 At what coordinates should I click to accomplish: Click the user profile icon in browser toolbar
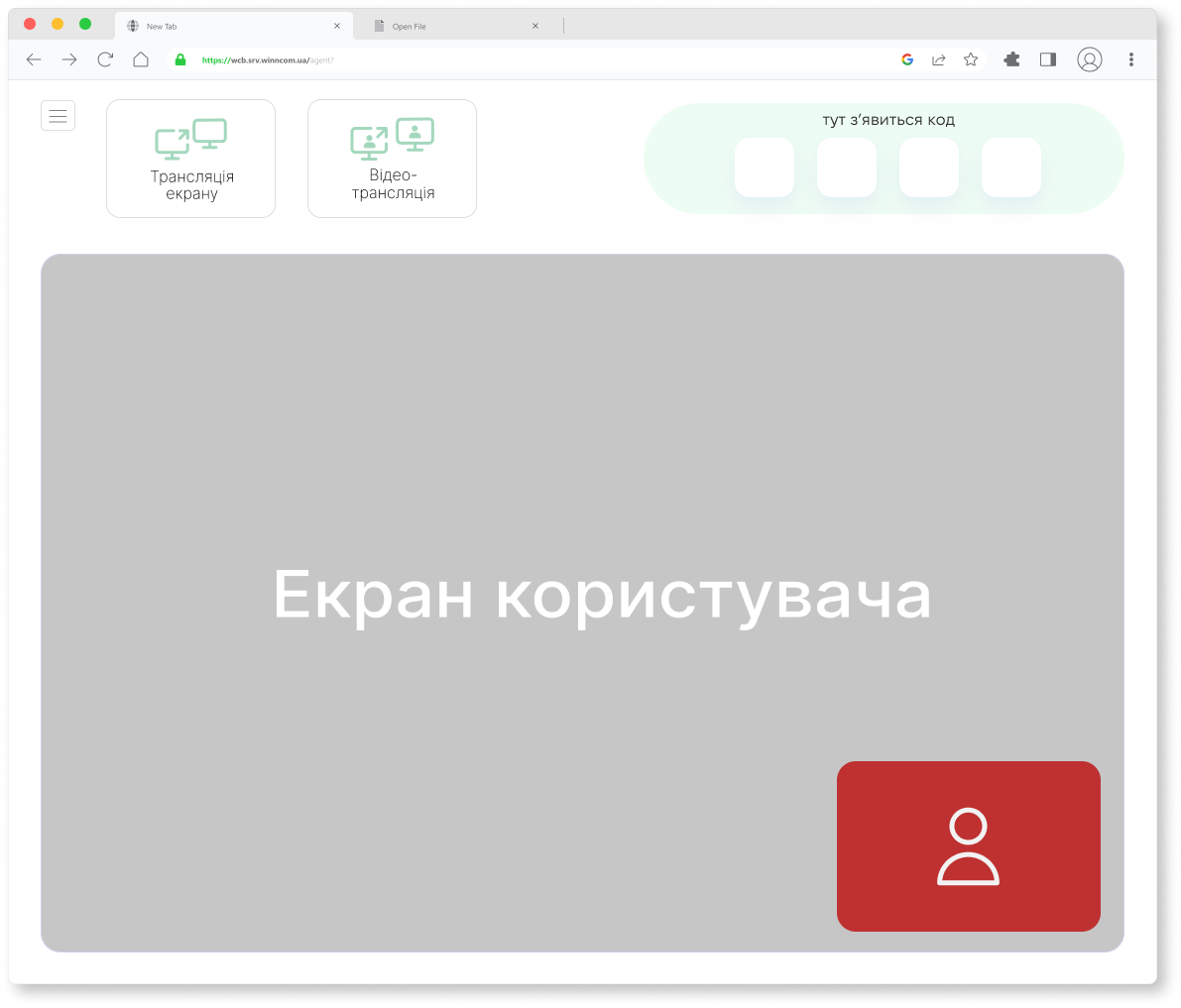pos(1089,59)
